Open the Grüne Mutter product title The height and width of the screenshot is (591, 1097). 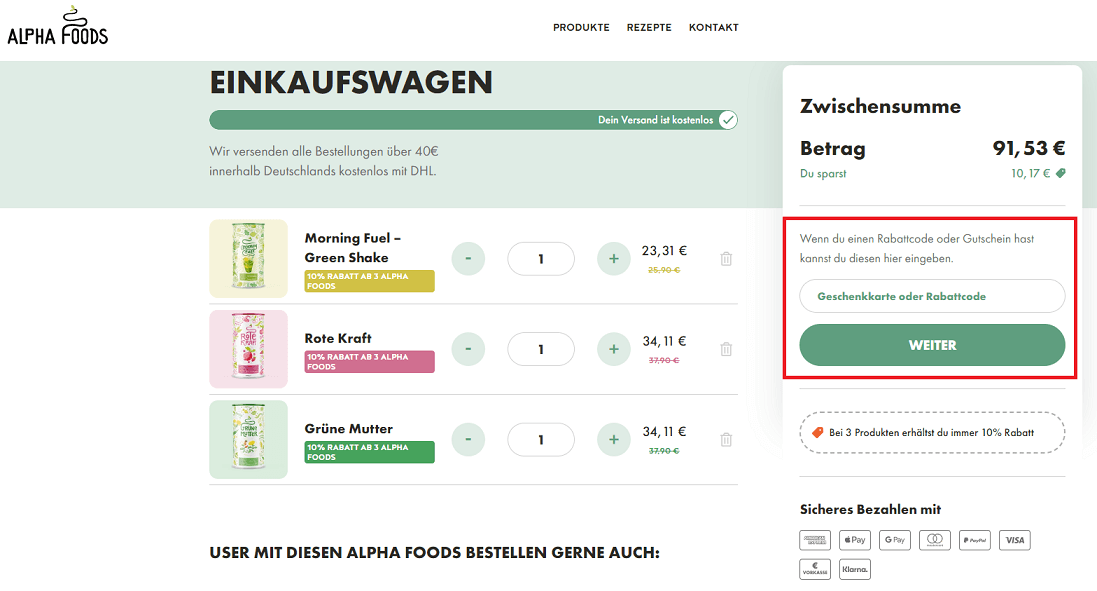(348, 429)
